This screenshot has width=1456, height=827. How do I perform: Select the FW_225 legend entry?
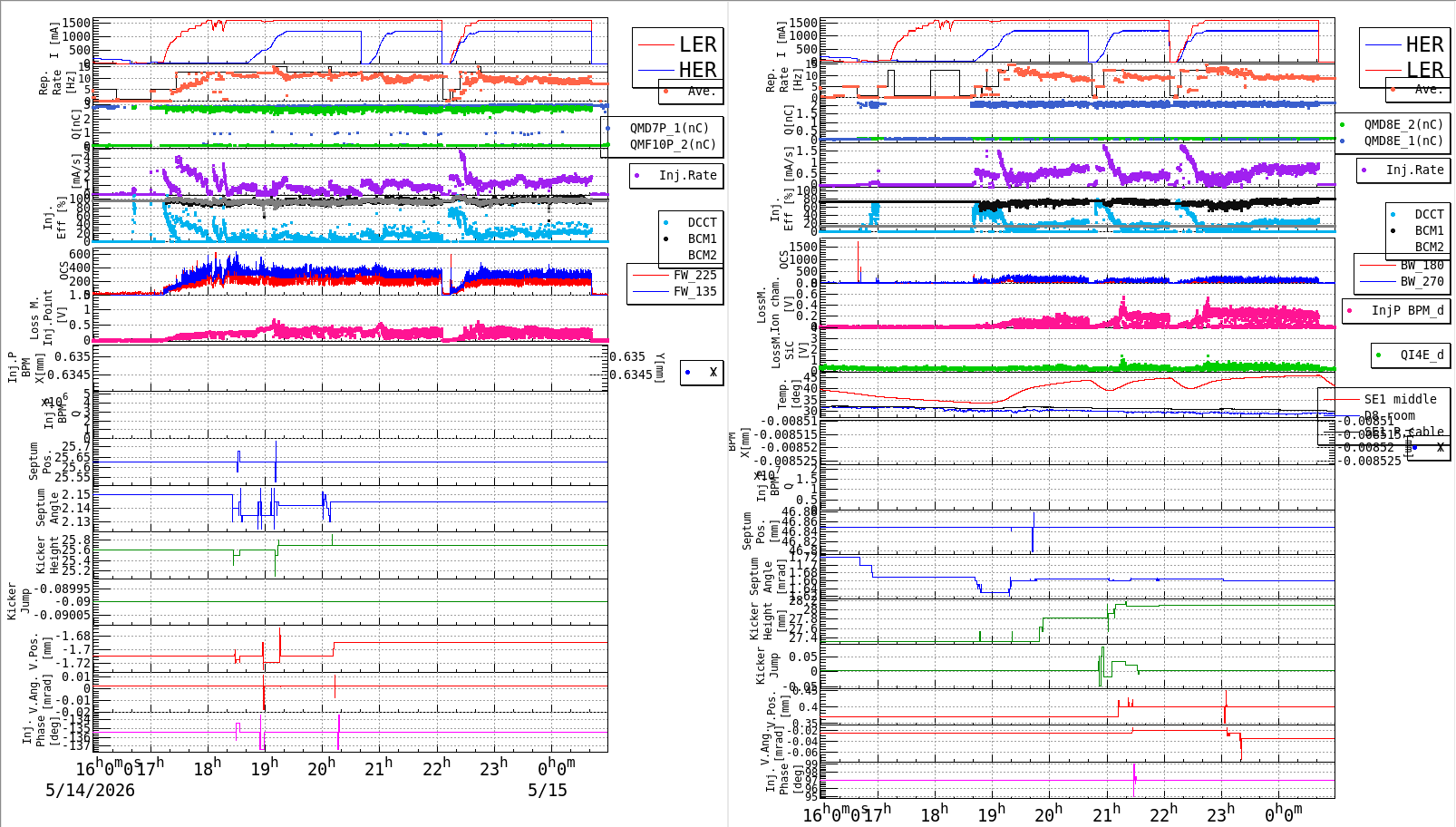[694, 275]
